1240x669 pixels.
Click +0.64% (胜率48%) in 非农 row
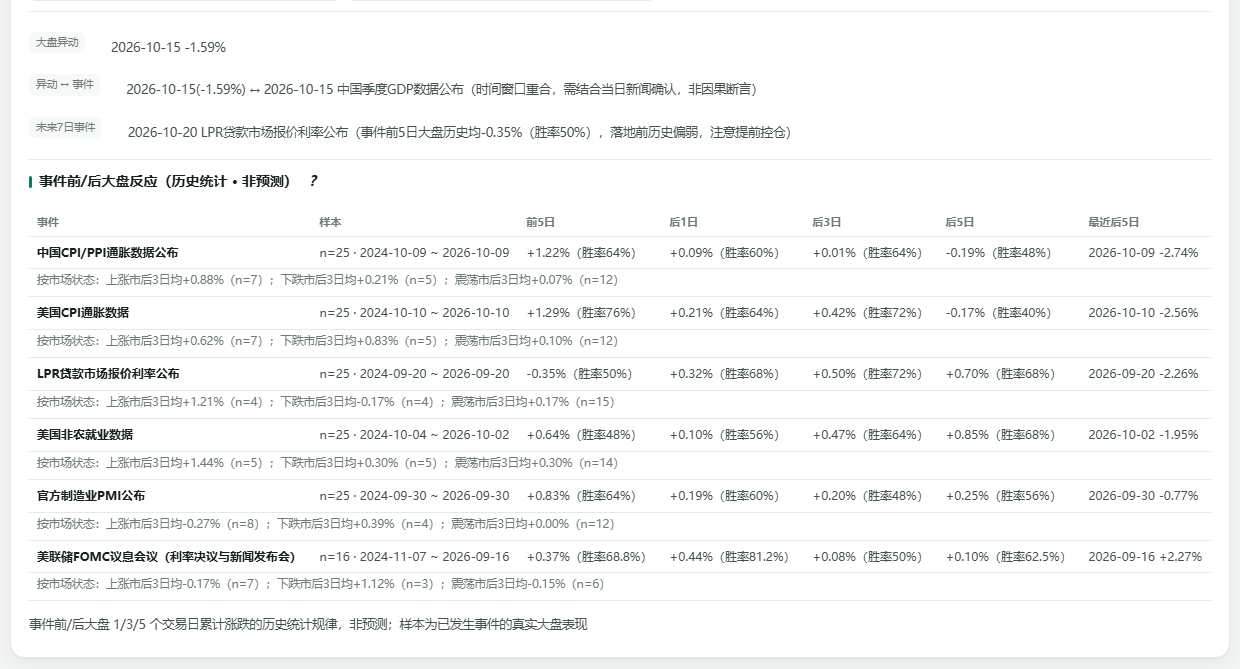[581, 435]
